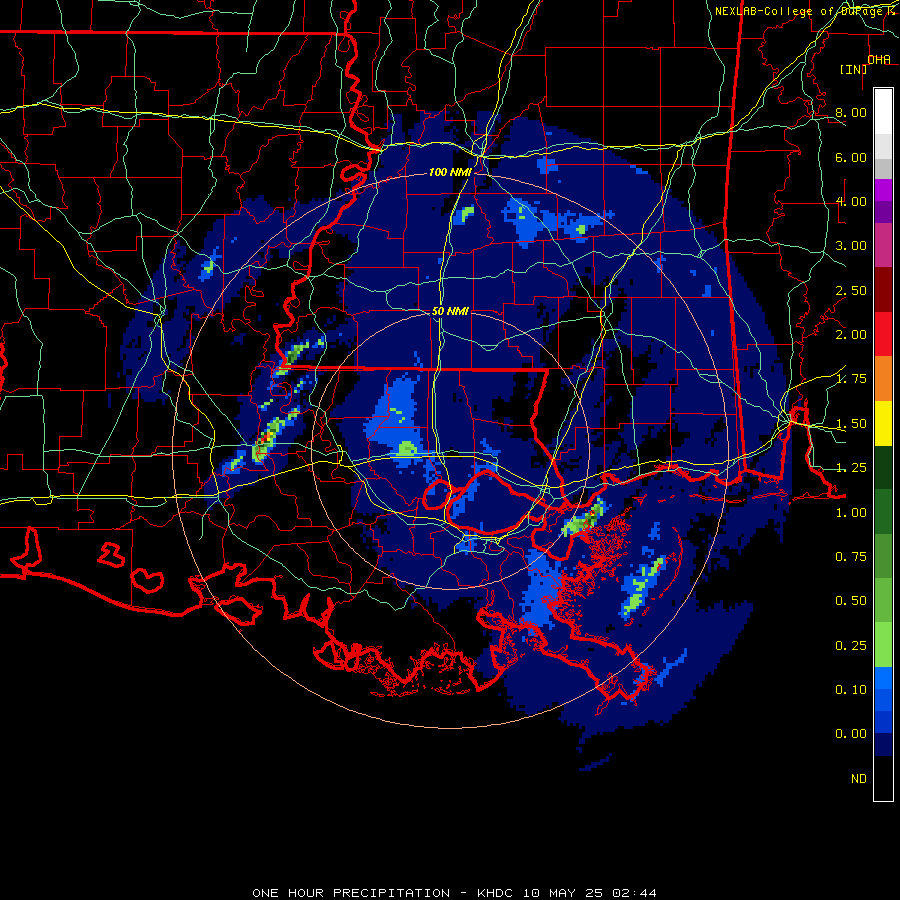Click the white 8.00 inch legend swatch
This screenshot has width=900, height=900.
click(x=883, y=111)
